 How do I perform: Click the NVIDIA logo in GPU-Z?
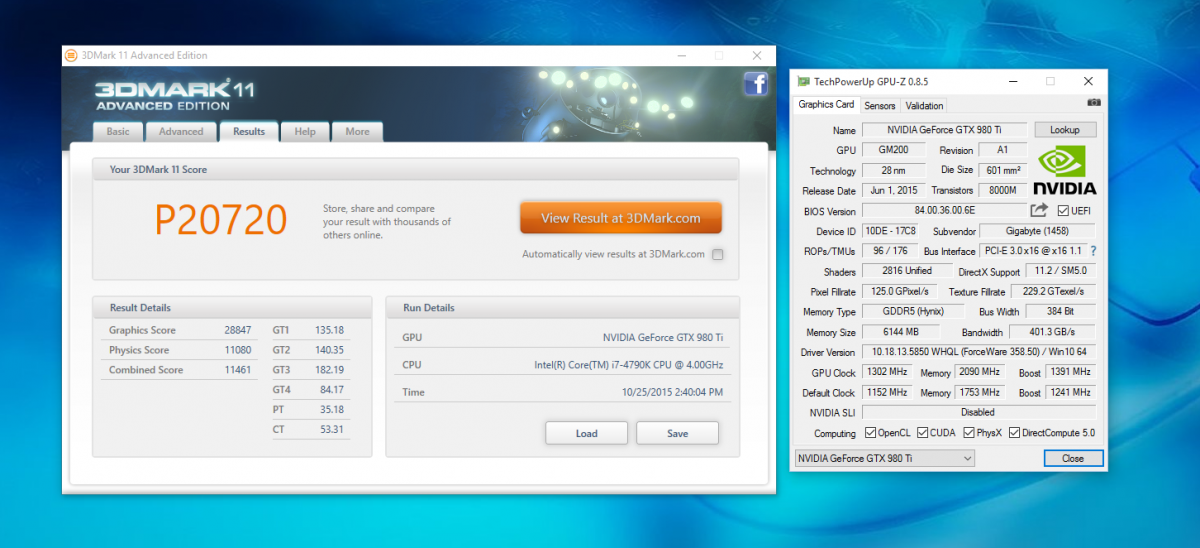click(1064, 170)
